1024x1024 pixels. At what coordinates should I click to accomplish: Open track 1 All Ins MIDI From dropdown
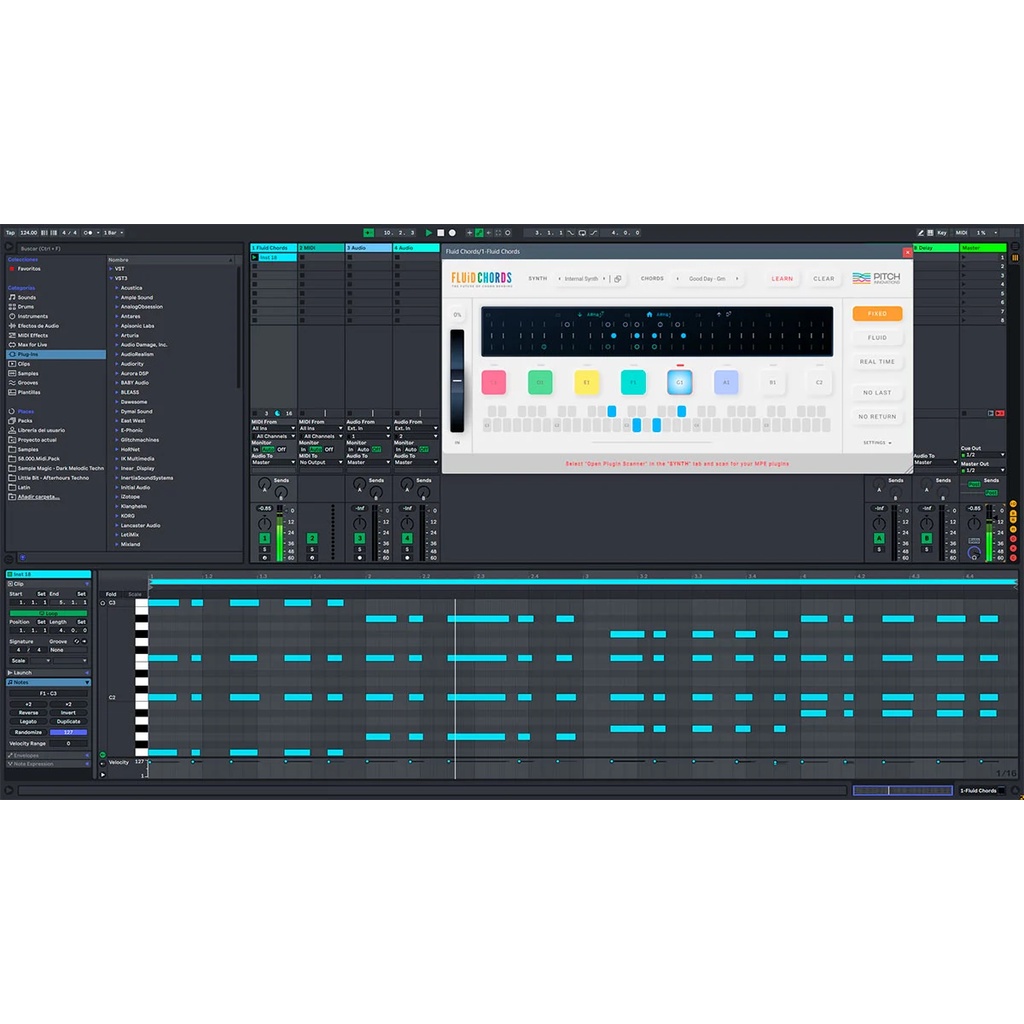[x=274, y=428]
